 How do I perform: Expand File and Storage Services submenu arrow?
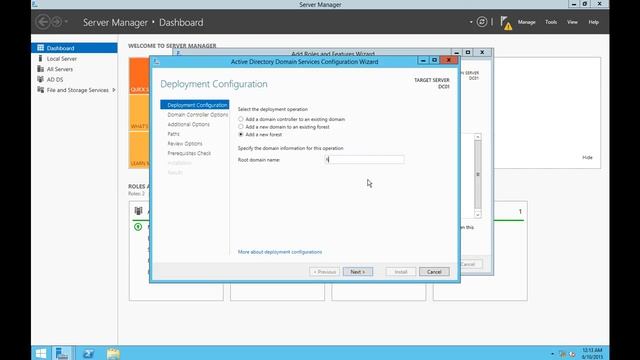click(x=114, y=90)
